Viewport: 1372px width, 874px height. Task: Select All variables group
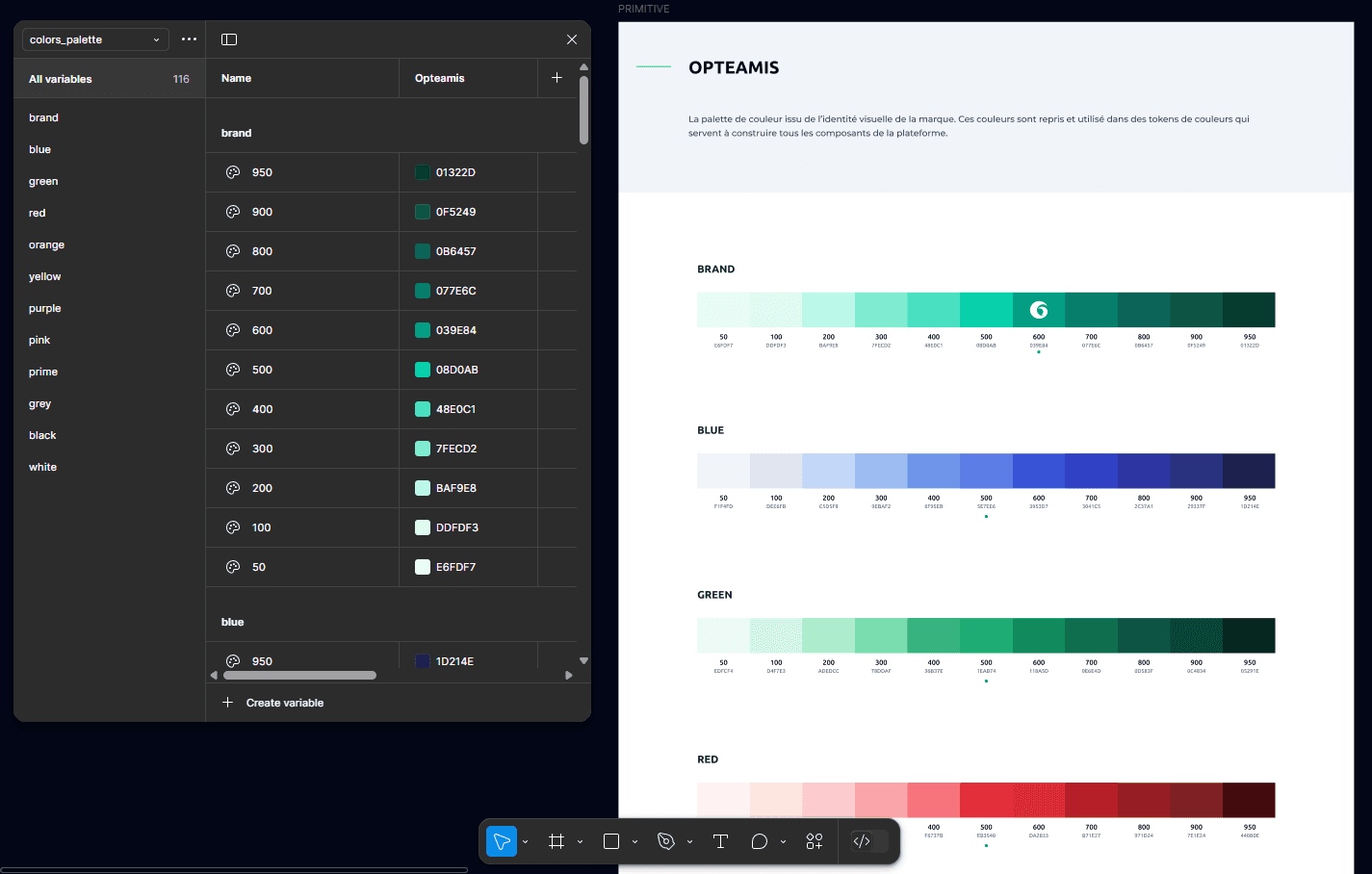[x=110, y=79]
